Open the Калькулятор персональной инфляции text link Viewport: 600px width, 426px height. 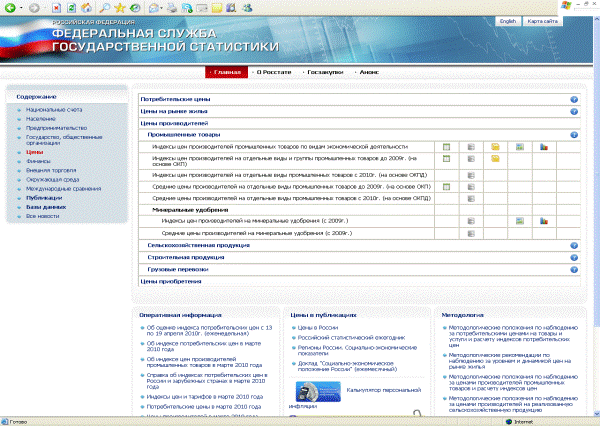[383, 390]
